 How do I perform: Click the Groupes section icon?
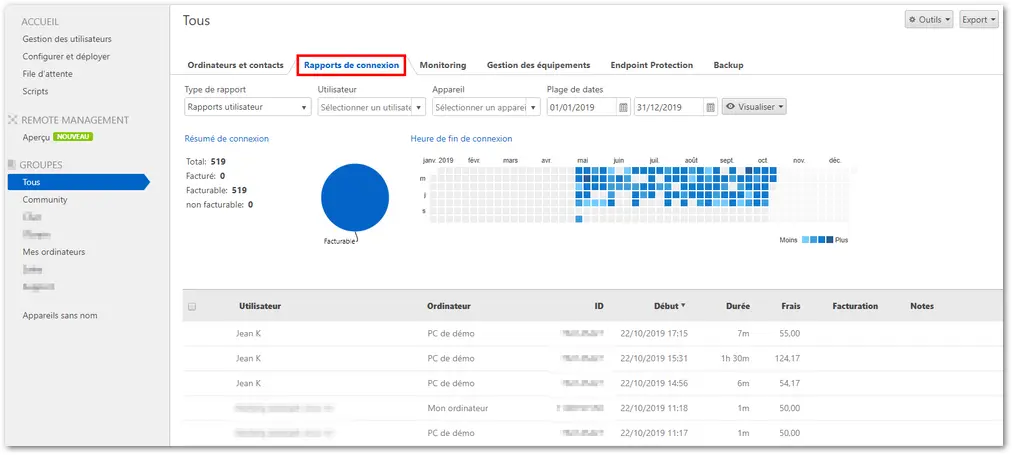[13, 165]
